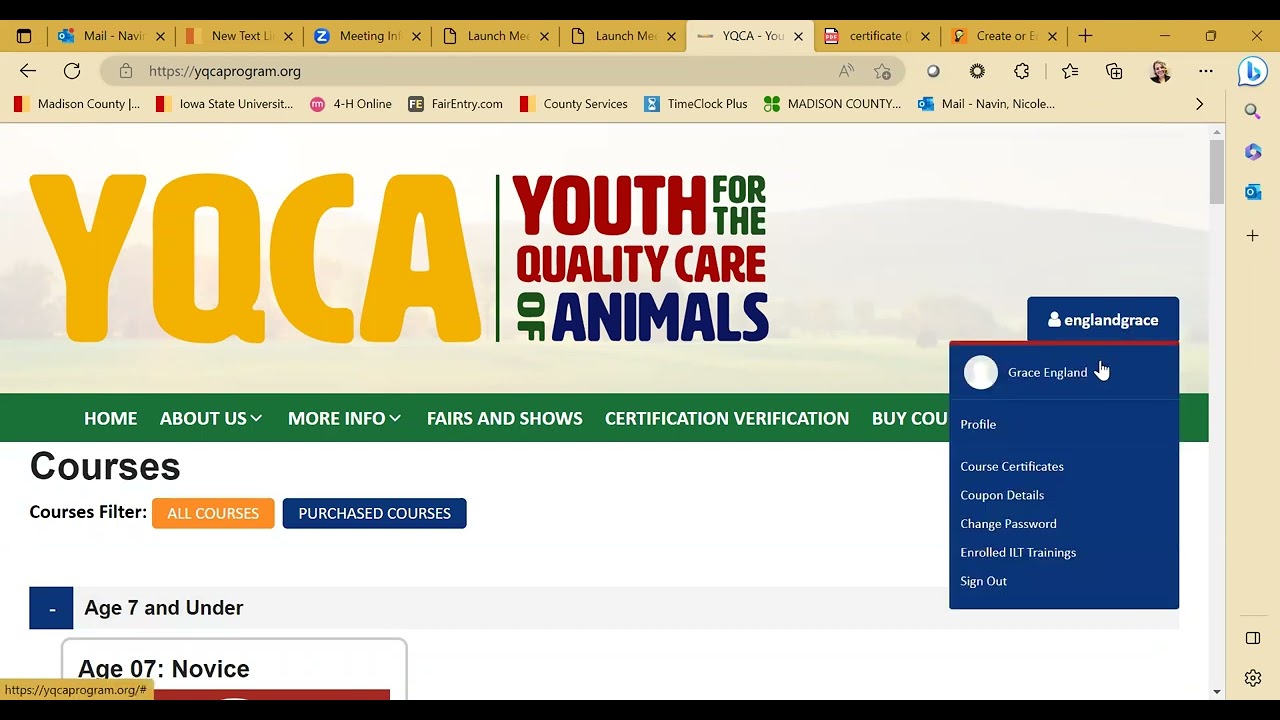Screen dimensions: 1280x720
Task: Choose Change Password menu item
Action: [1008, 524]
